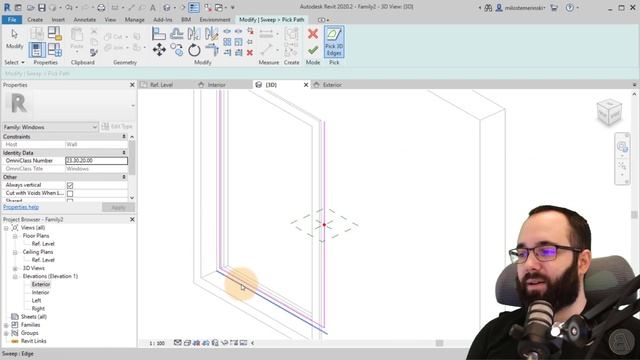Close the Properties palette
Image resolution: width=640 pixels, height=360 pixels.
coord(132,85)
